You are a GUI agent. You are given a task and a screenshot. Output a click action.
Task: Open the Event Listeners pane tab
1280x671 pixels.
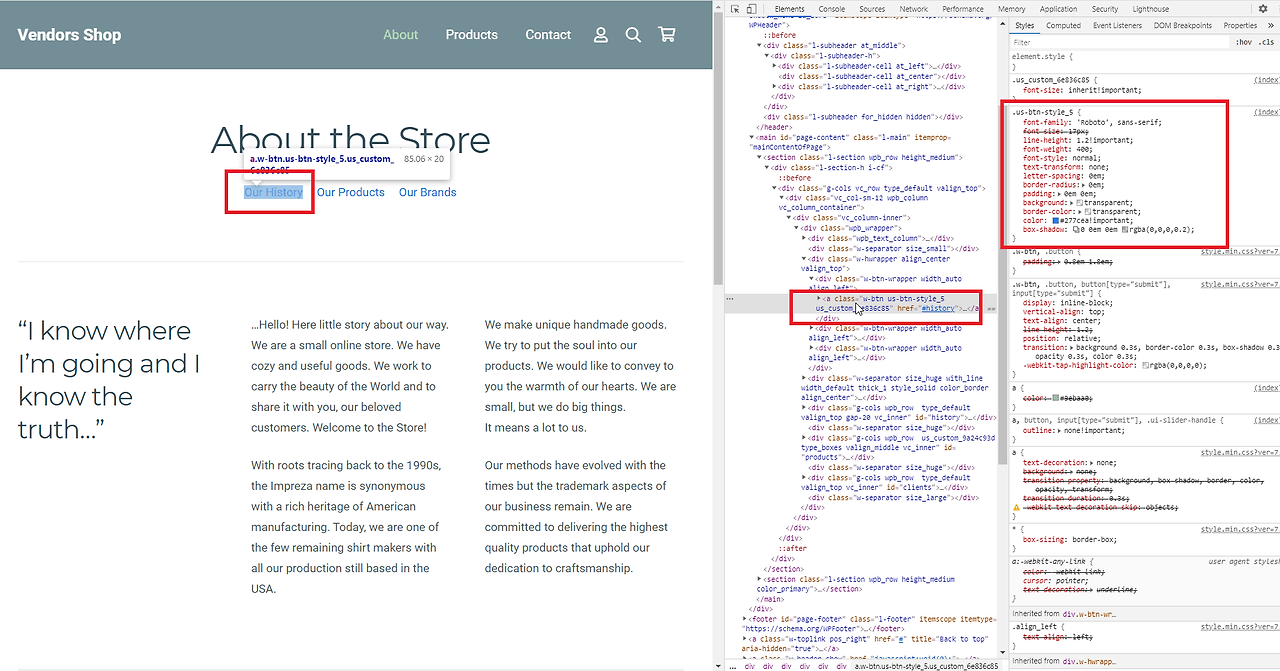click(1117, 26)
